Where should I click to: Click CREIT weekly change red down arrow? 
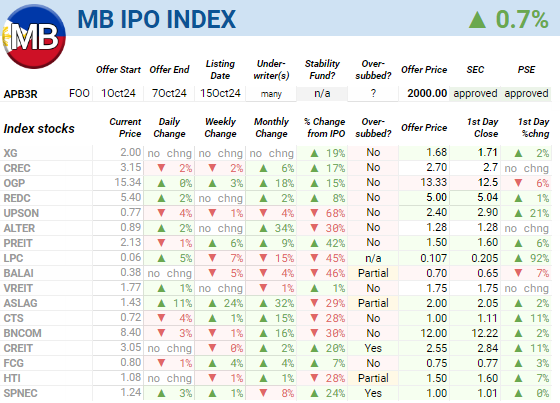212,348
